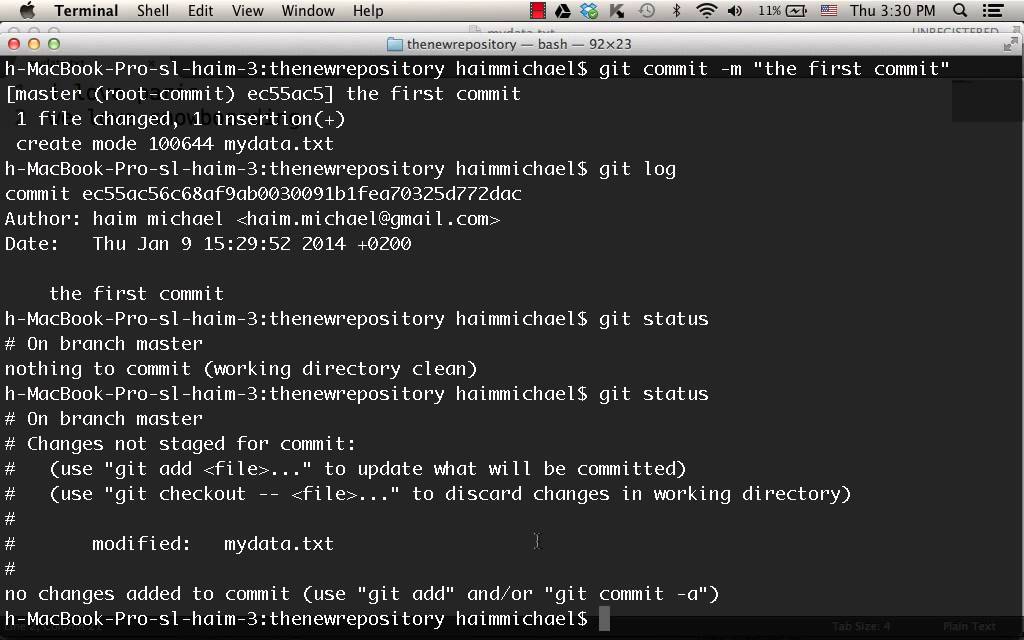Open the Terminal application menu
Screen dimensions: 1024x640
point(86,10)
